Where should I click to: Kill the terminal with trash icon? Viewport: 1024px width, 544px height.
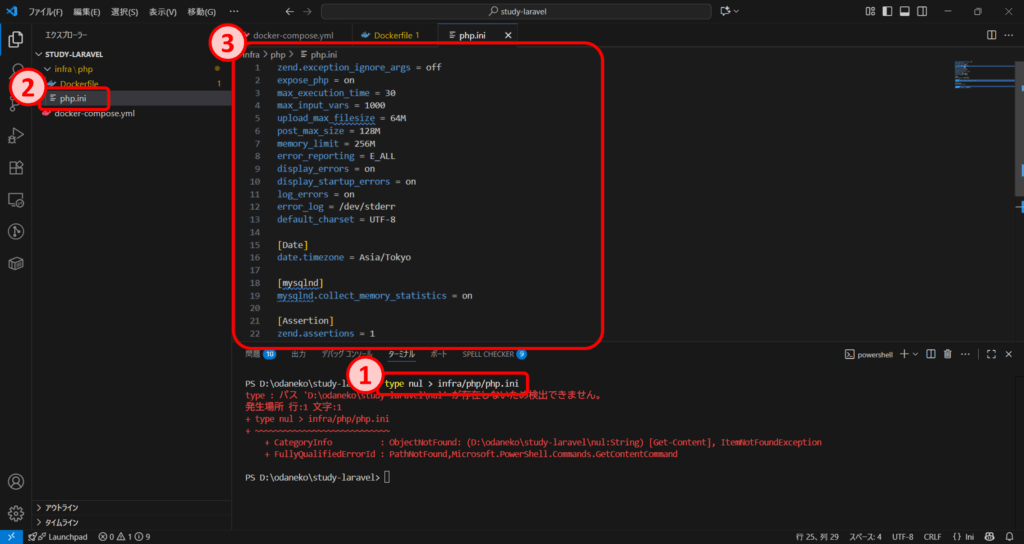tap(947, 354)
